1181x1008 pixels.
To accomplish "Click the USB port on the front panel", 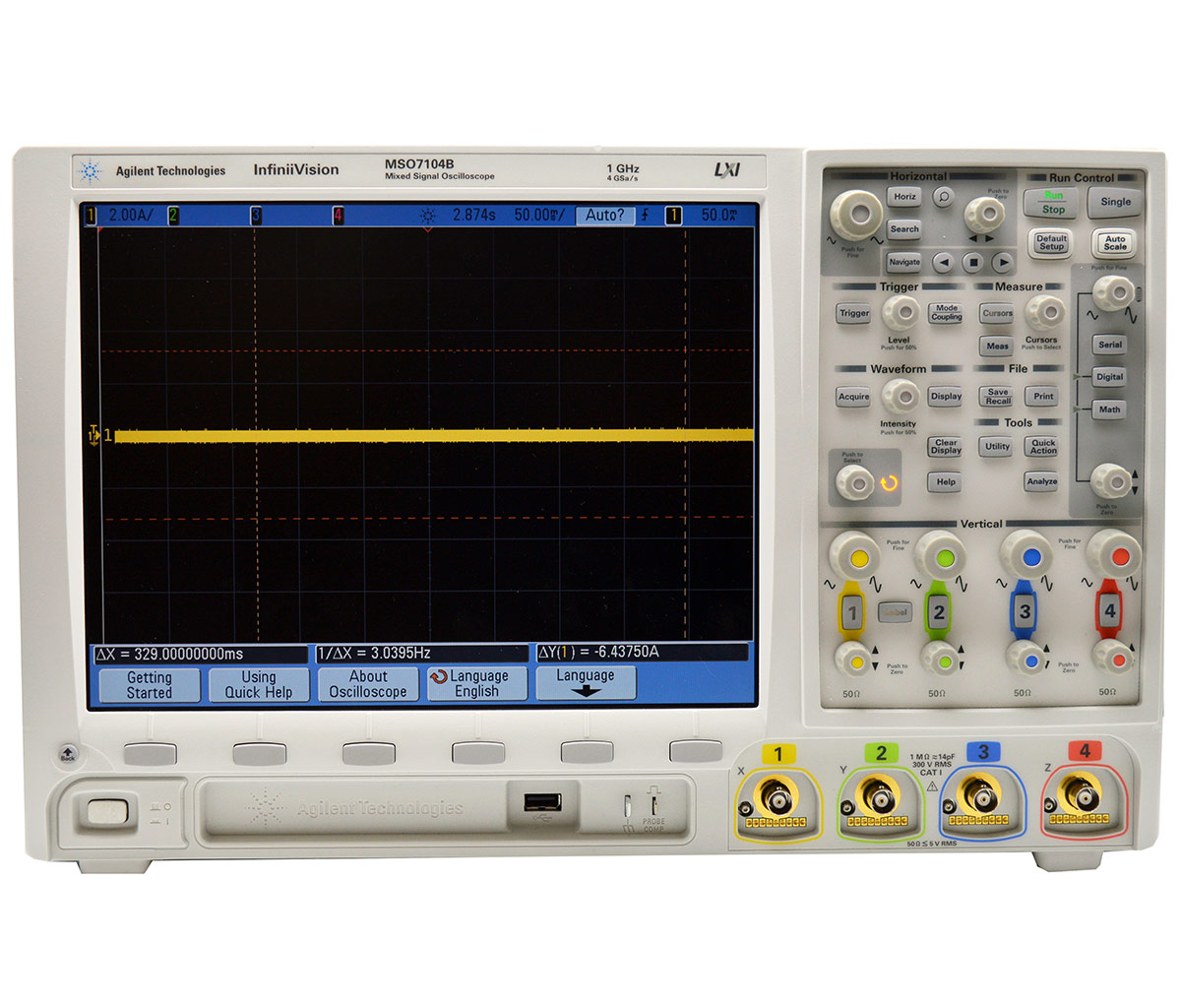I will pyautogui.click(x=542, y=802).
